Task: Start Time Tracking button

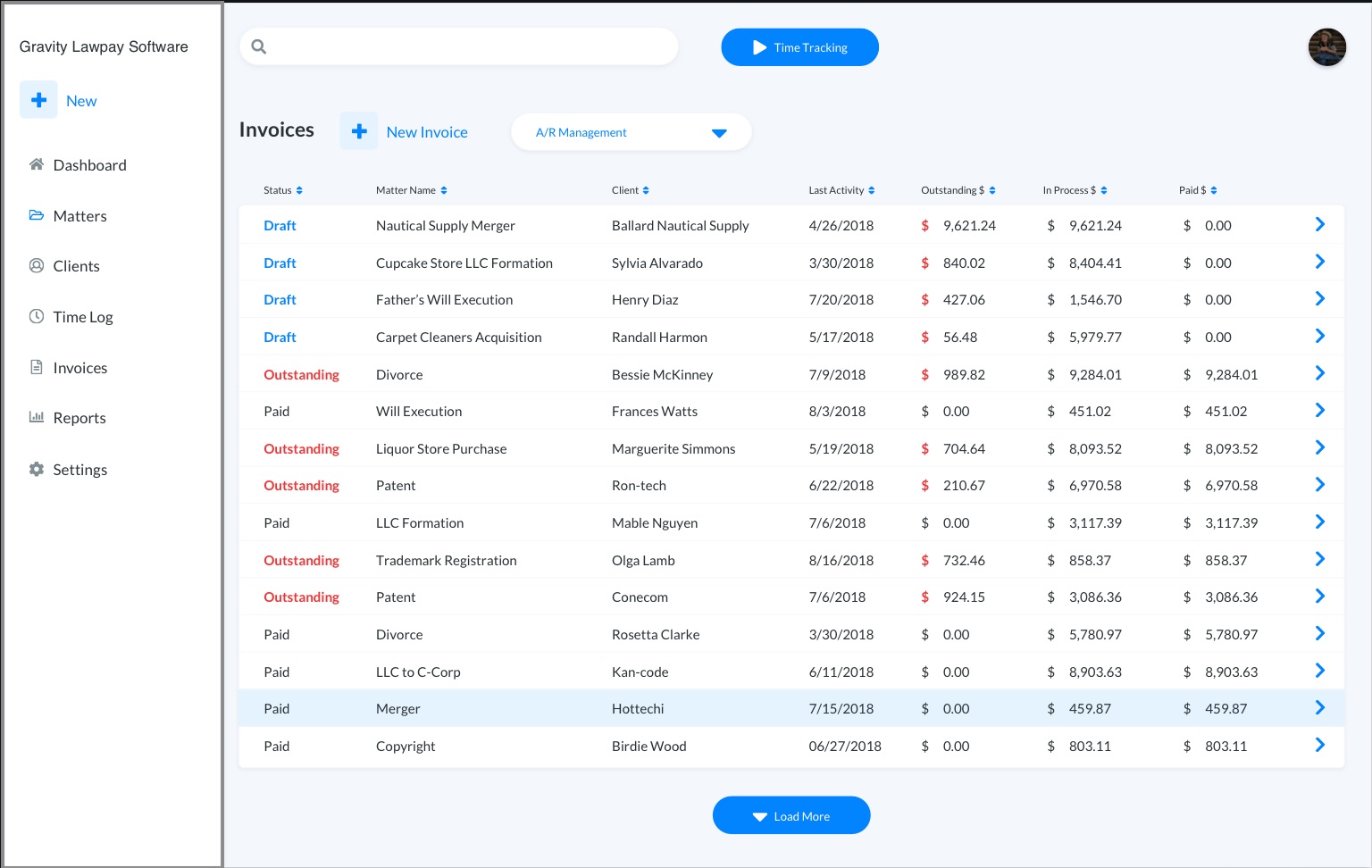Action: [x=799, y=47]
